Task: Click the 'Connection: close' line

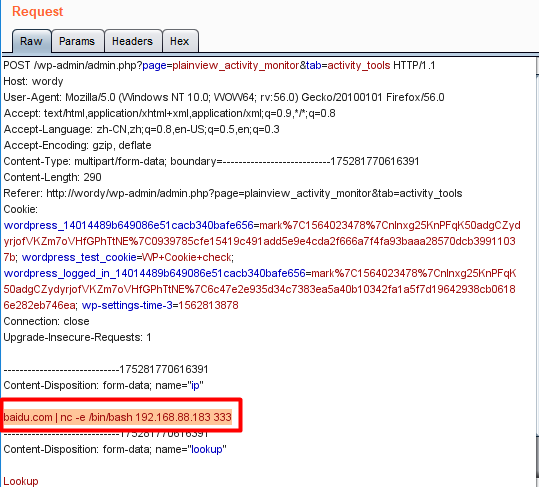Action: [46, 321]
